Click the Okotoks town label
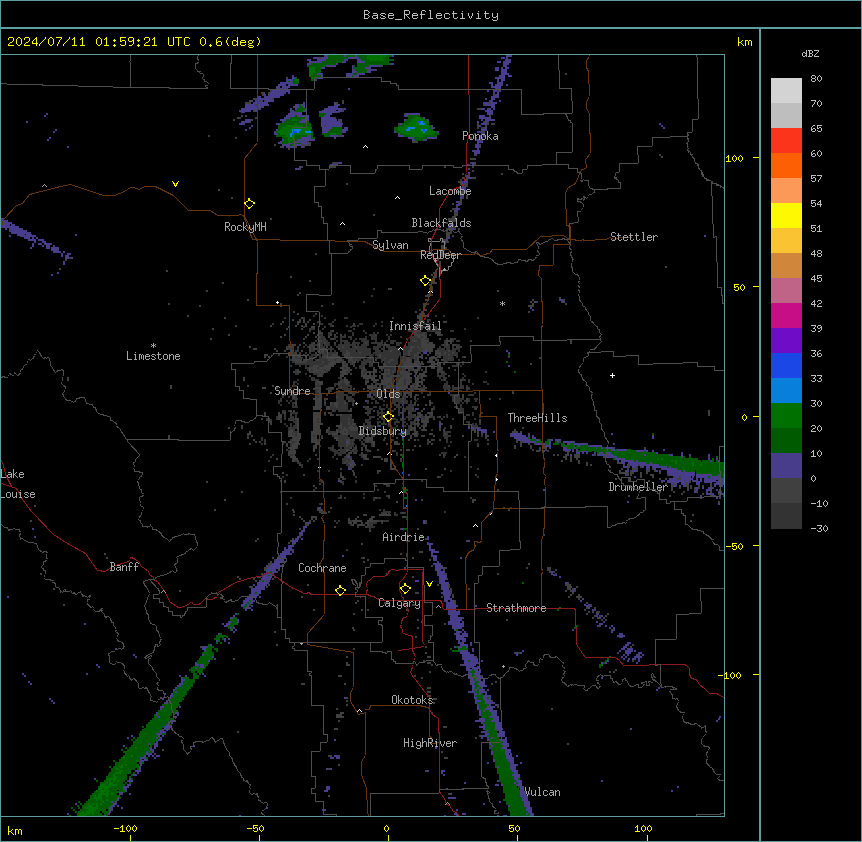This screenshot has height=842, width=862. point(412,700)
